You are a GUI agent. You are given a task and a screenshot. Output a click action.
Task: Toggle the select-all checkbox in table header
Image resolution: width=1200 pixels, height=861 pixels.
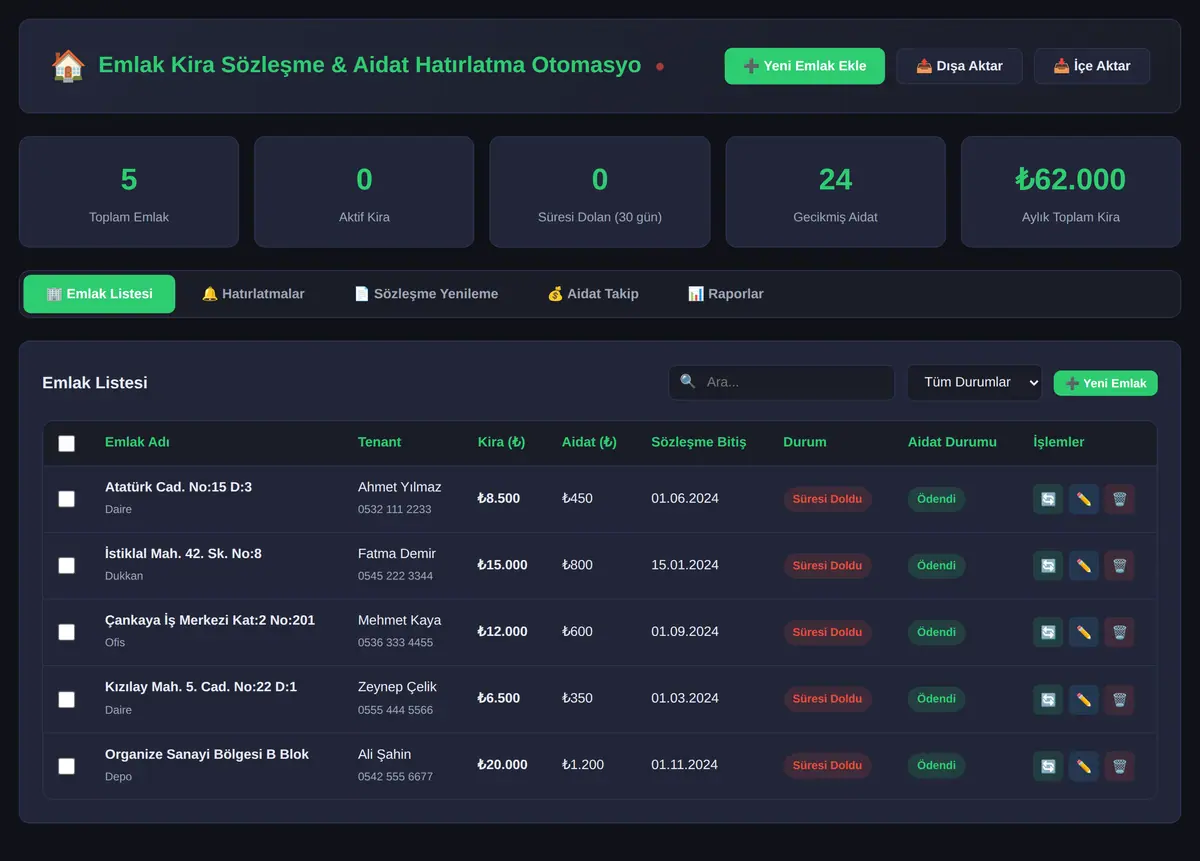(66, 443)
